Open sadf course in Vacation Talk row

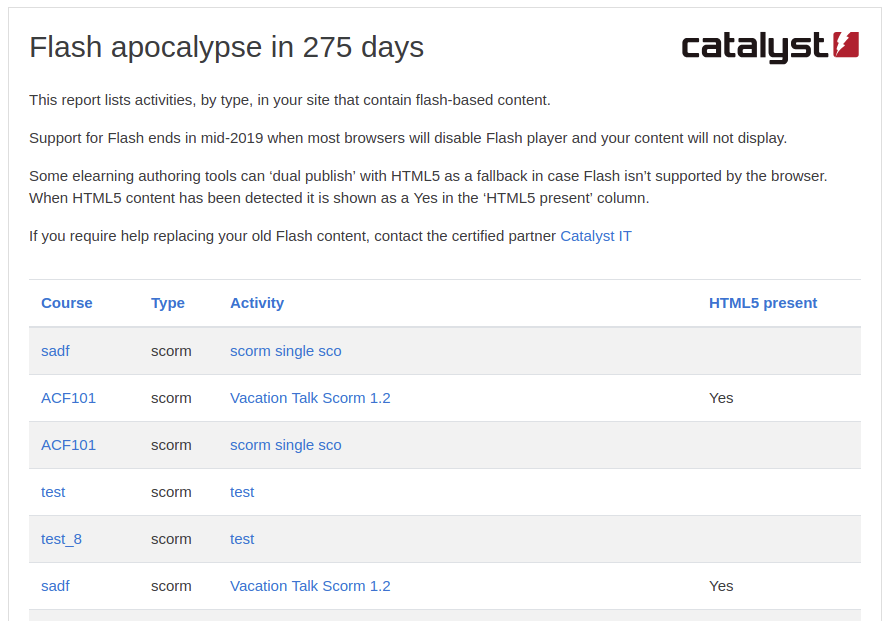click(56, 586)
